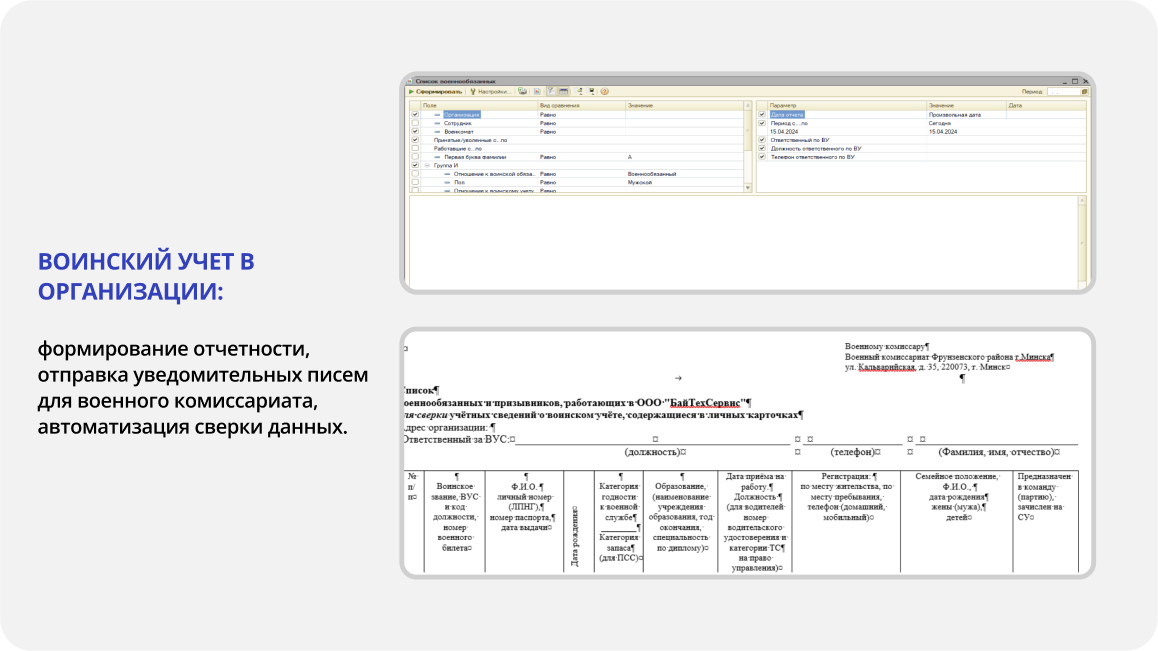Viewport: 1158px width, 651px height.
Task: Click the Поле column header
Action: tap(479, 106)
